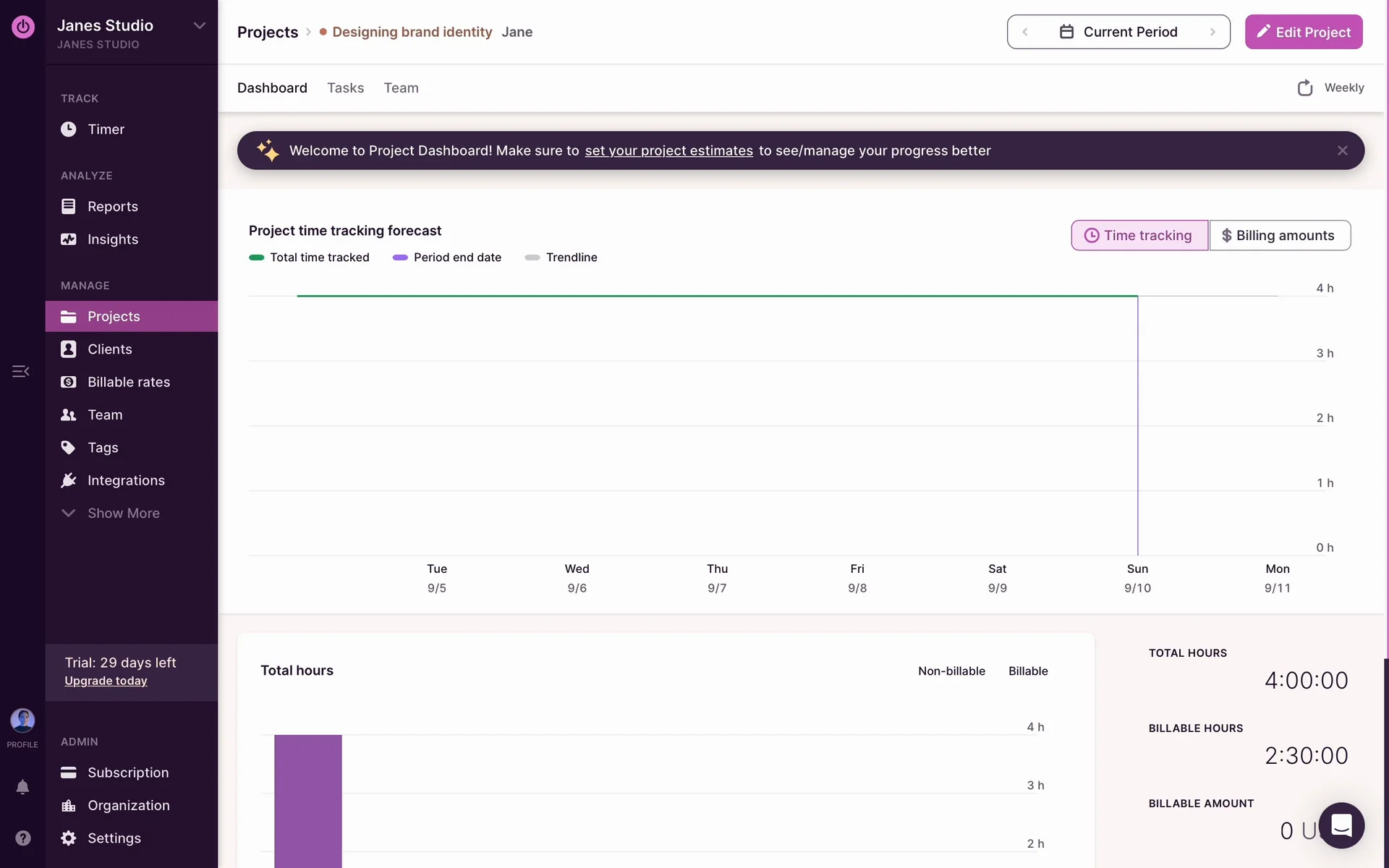The image size is (1389, 868).
Task: Collapse the sidebar menu icon
Action: (x=21, y=371)
